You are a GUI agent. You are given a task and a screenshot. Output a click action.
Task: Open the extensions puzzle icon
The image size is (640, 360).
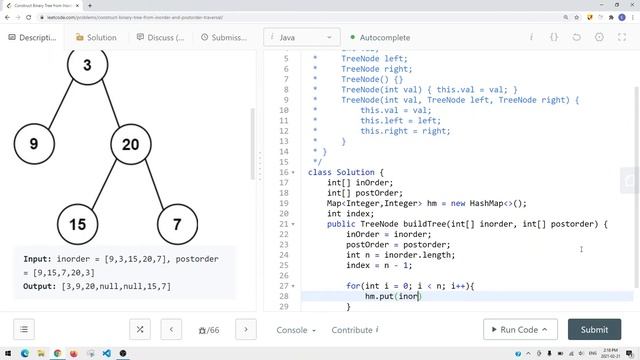(611, 17)
